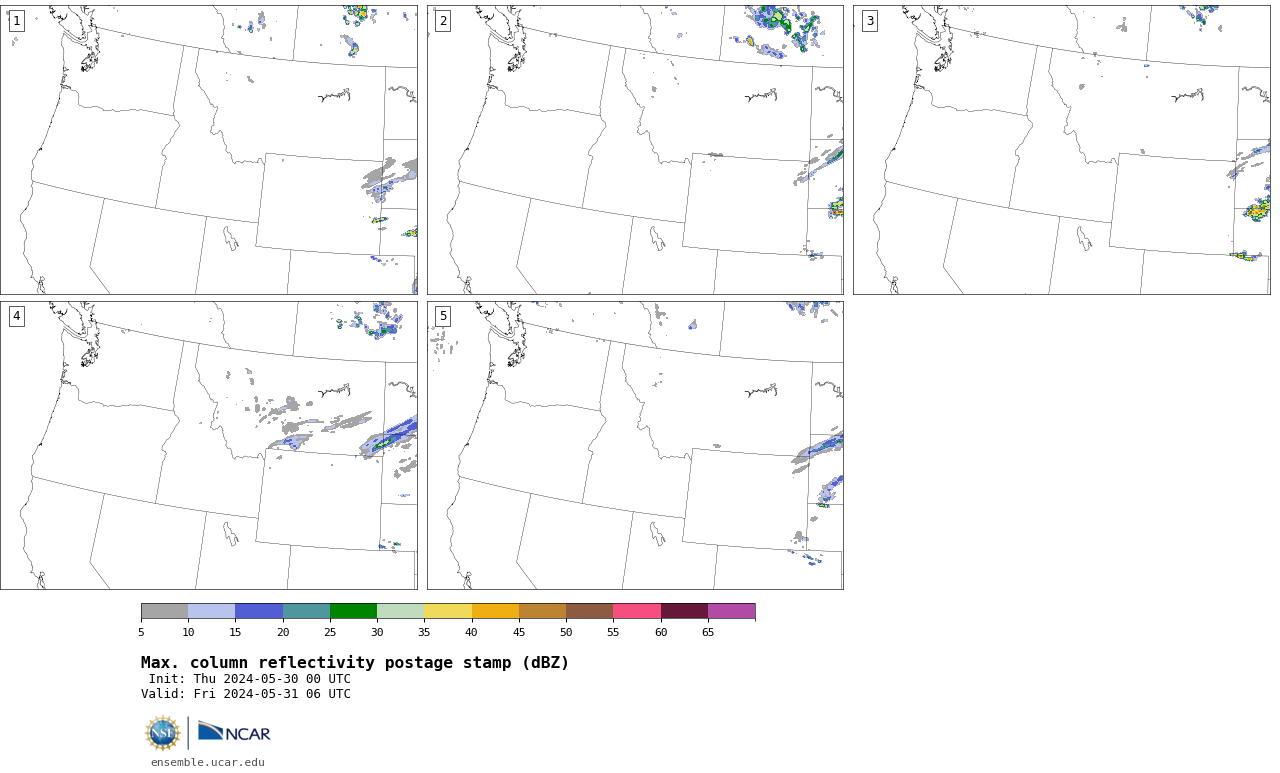
Task: Click the NSF logo icon
Action: tap(163, 733)
